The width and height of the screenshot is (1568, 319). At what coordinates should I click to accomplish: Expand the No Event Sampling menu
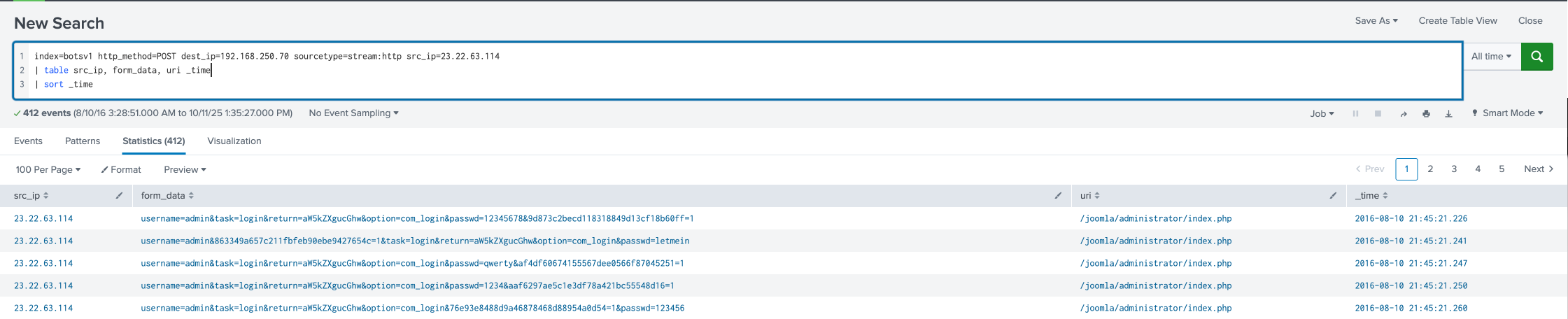(353, 113)
